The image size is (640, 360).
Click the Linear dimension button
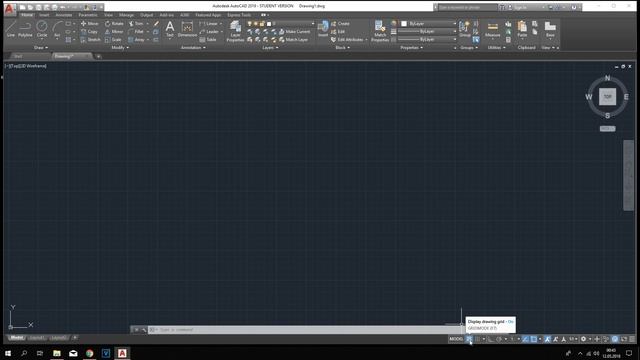(209, 24)
